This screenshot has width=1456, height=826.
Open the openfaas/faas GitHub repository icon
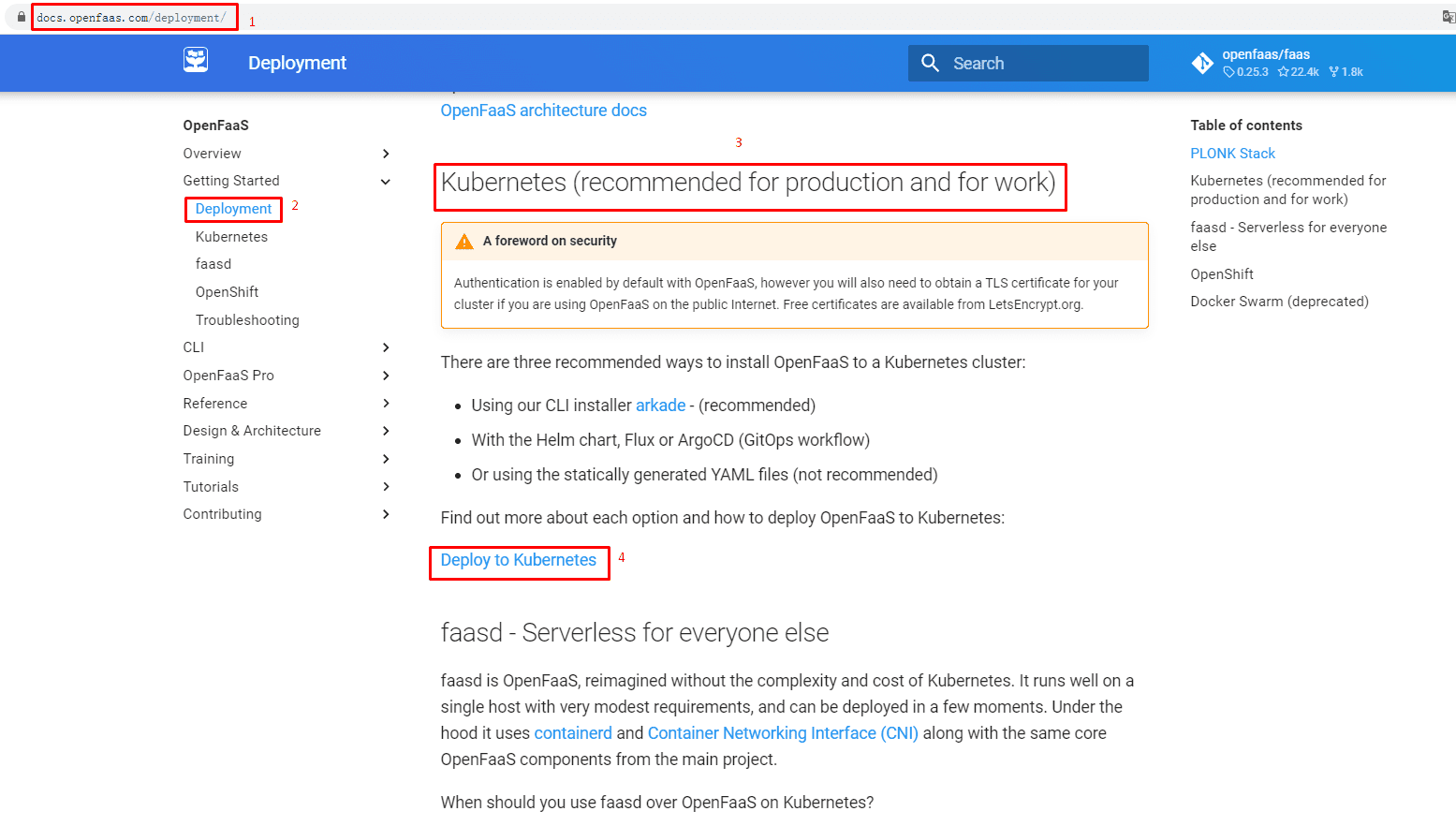(x=1202, y=63)
